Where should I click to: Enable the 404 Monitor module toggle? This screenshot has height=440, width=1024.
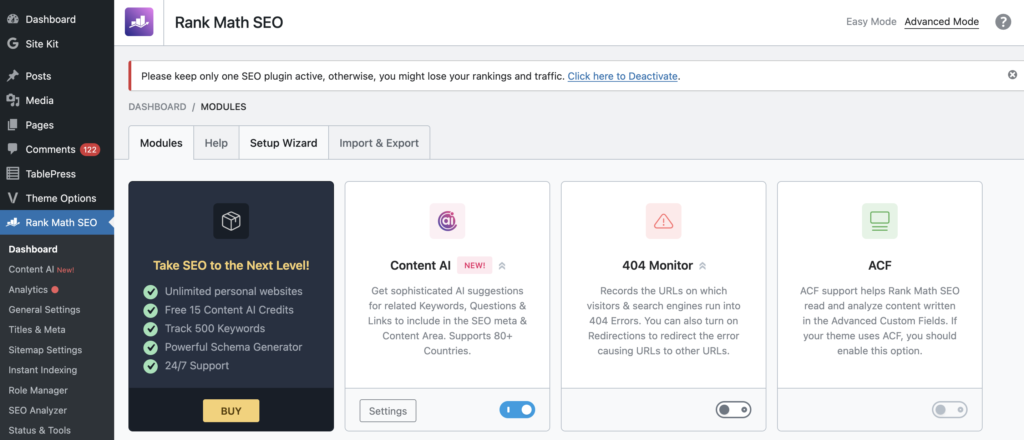(x=733, y=410)
